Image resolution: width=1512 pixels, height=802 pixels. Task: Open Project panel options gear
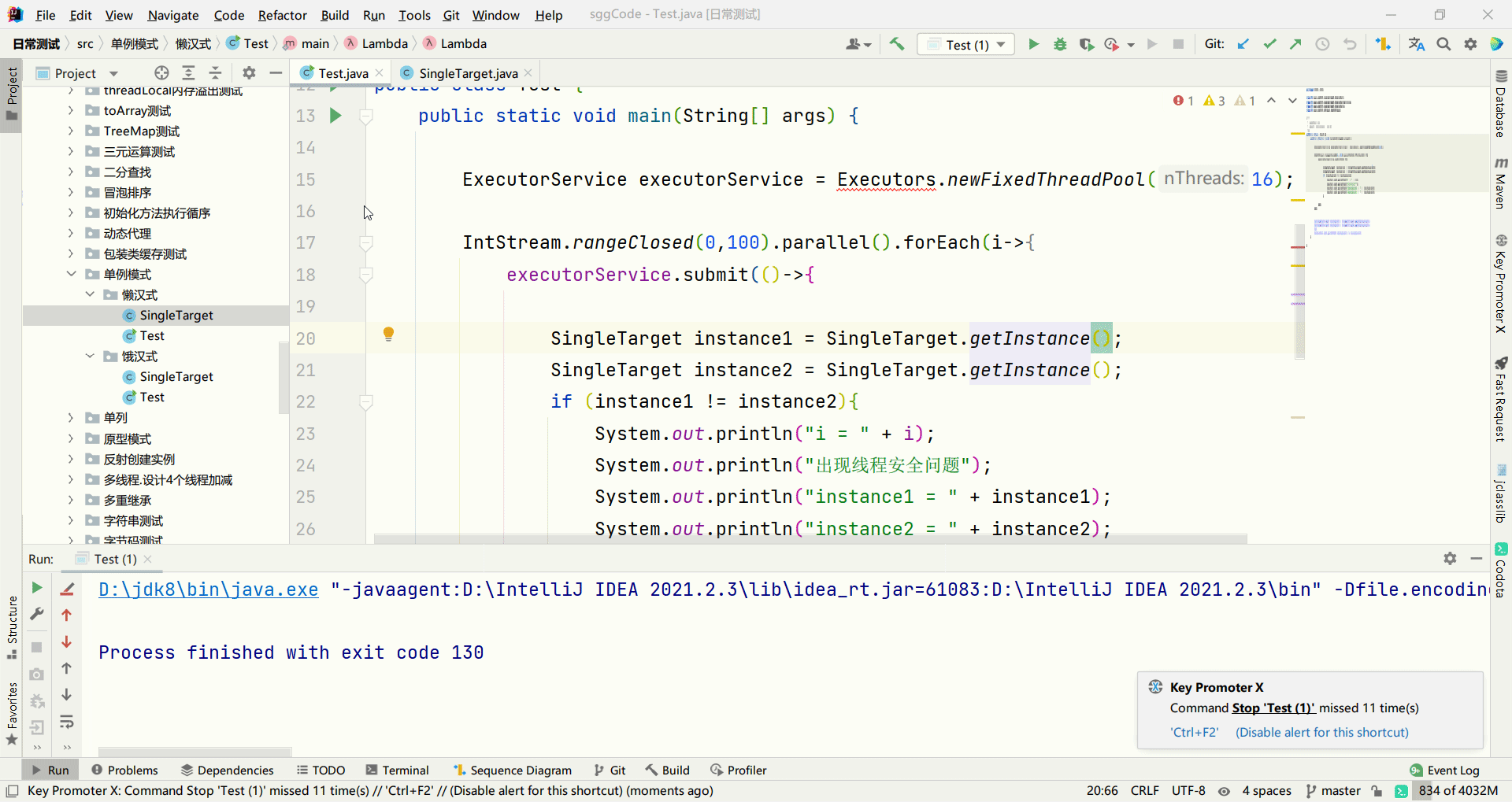point(249,73)
